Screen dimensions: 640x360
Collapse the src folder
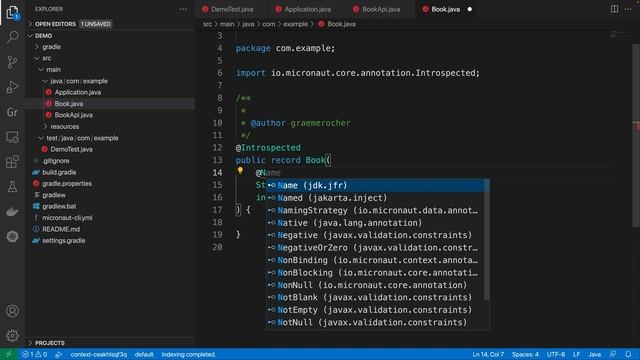click(111, 58)
